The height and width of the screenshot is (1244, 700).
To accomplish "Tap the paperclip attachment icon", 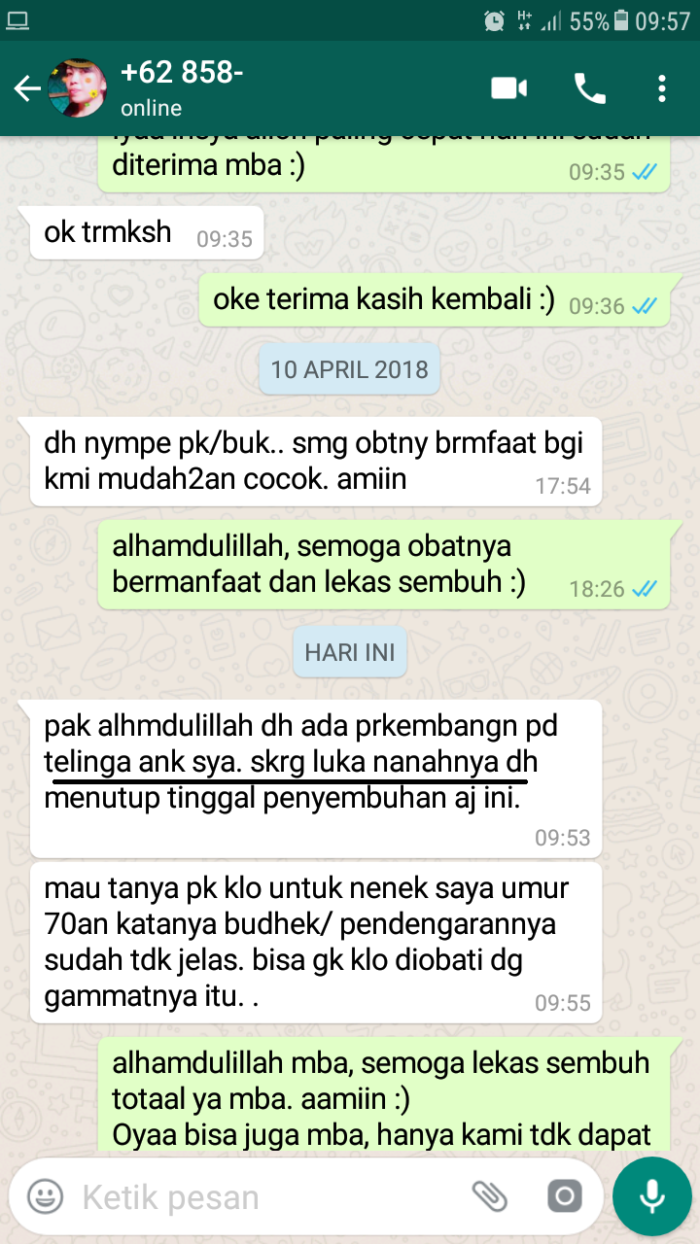I will coord(489,1196).
